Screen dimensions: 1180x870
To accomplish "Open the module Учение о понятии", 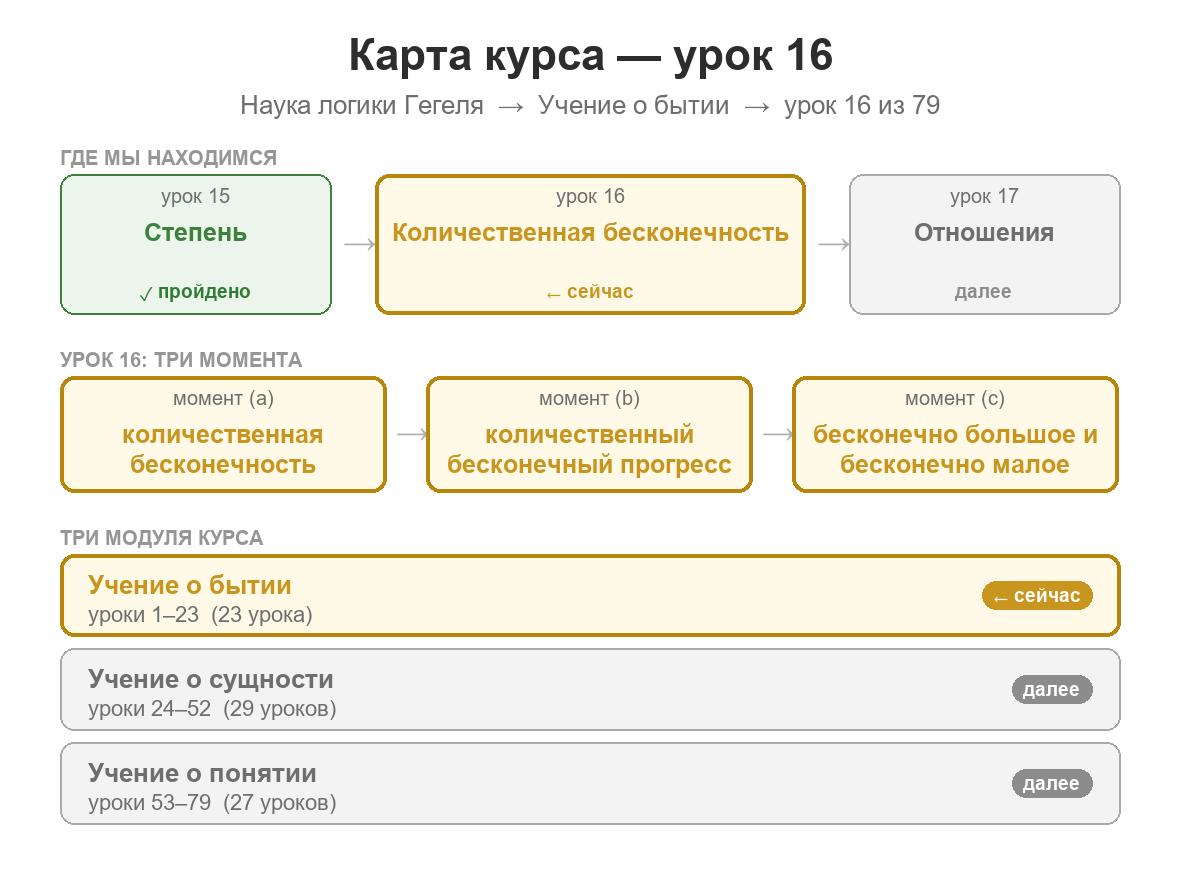I will 590,783.
